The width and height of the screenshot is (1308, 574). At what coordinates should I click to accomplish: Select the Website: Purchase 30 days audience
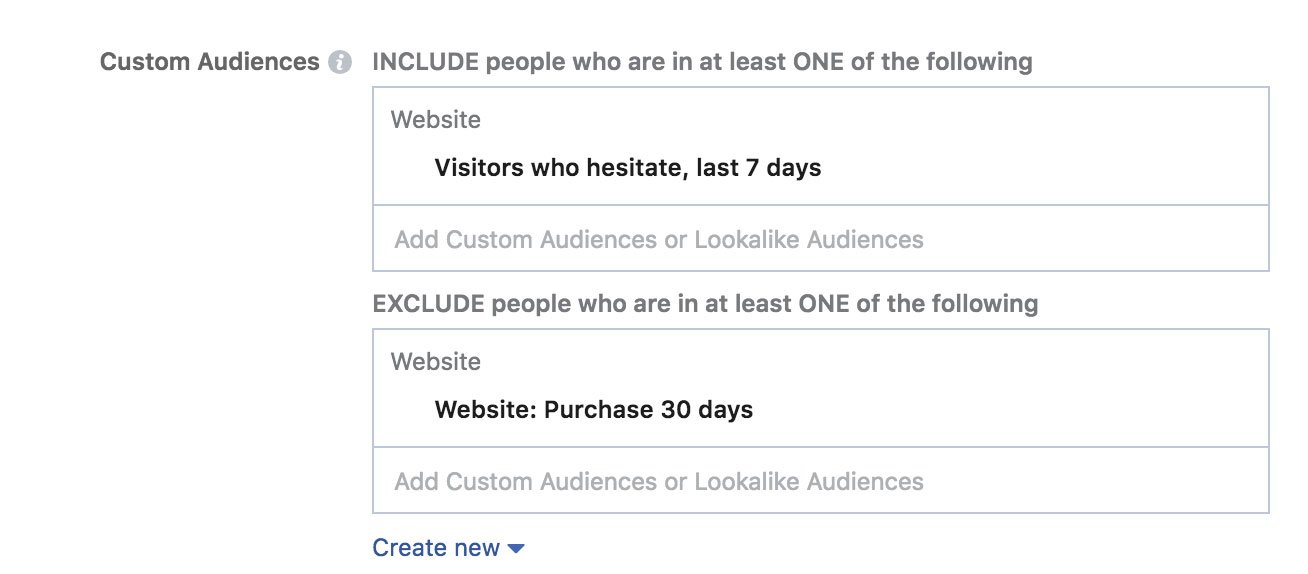pos(593,410)
